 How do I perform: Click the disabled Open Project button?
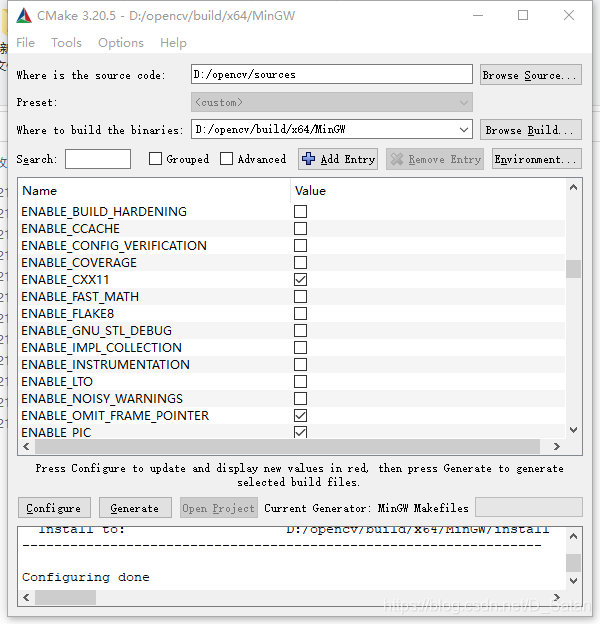(x=218, y=508)
